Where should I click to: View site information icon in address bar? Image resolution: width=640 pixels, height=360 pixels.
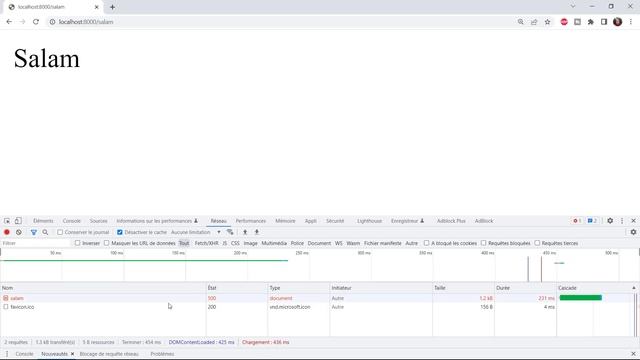[x=52, y=22]
